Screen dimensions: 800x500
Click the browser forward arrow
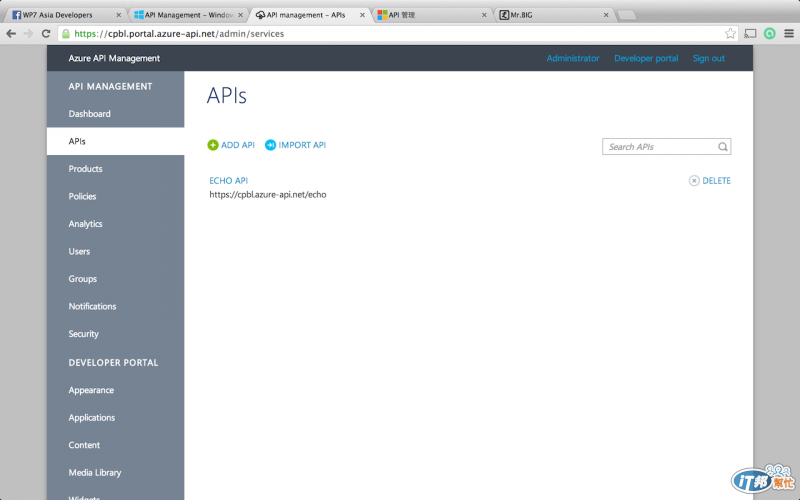click(x=28, y=34)
